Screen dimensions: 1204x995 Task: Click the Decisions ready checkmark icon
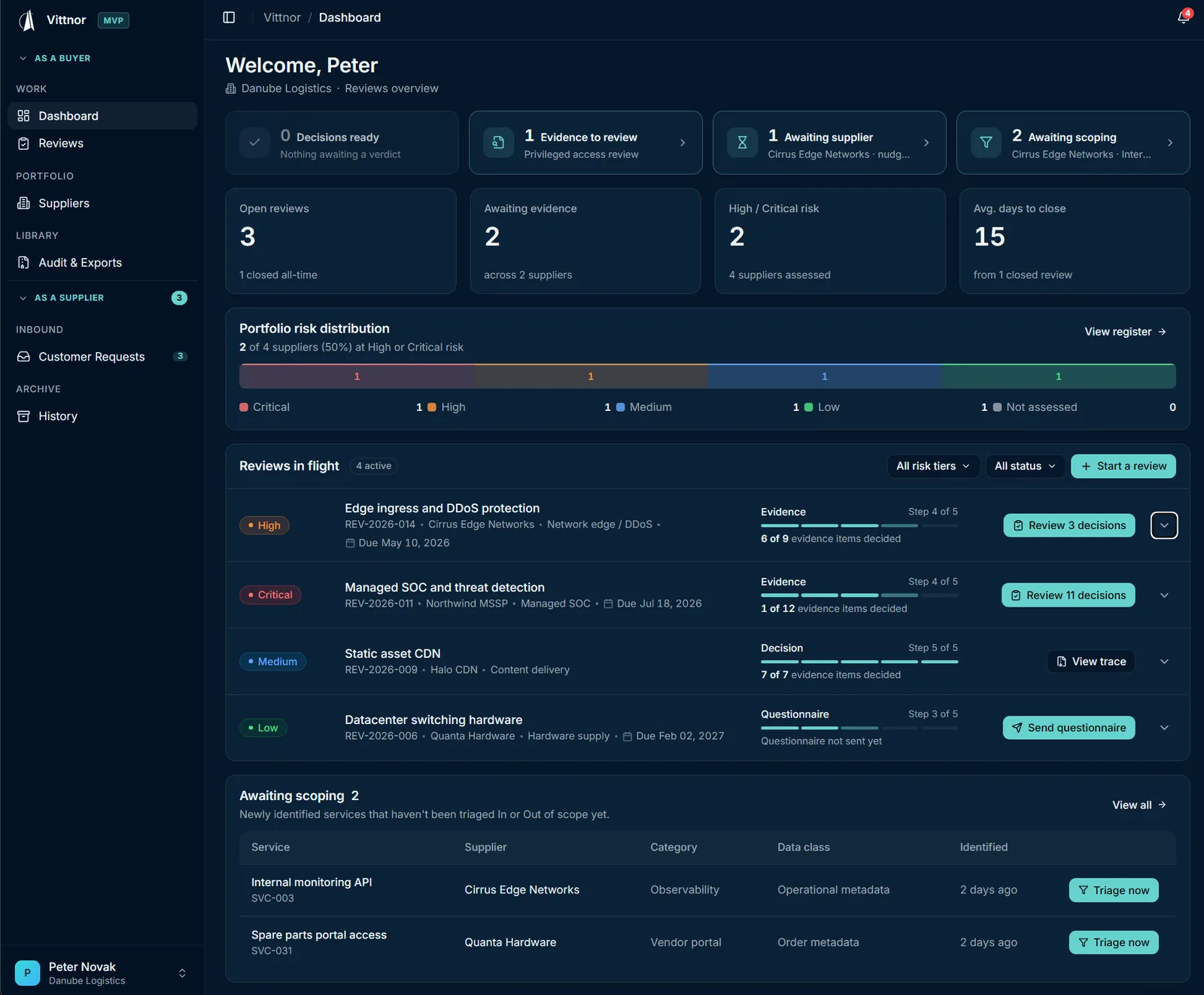[x=255, y=142]
